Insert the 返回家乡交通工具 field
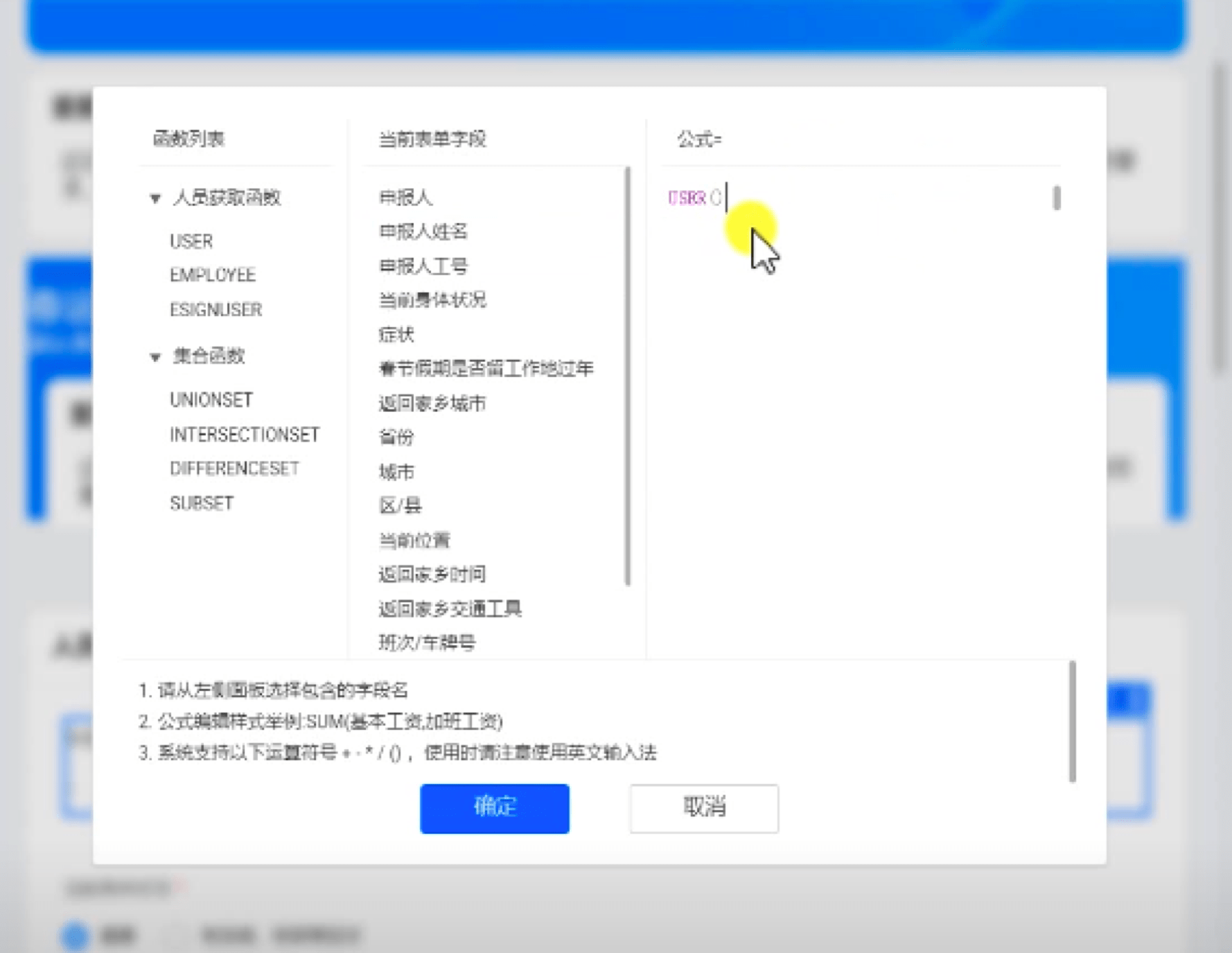 (x=450, y=609)
